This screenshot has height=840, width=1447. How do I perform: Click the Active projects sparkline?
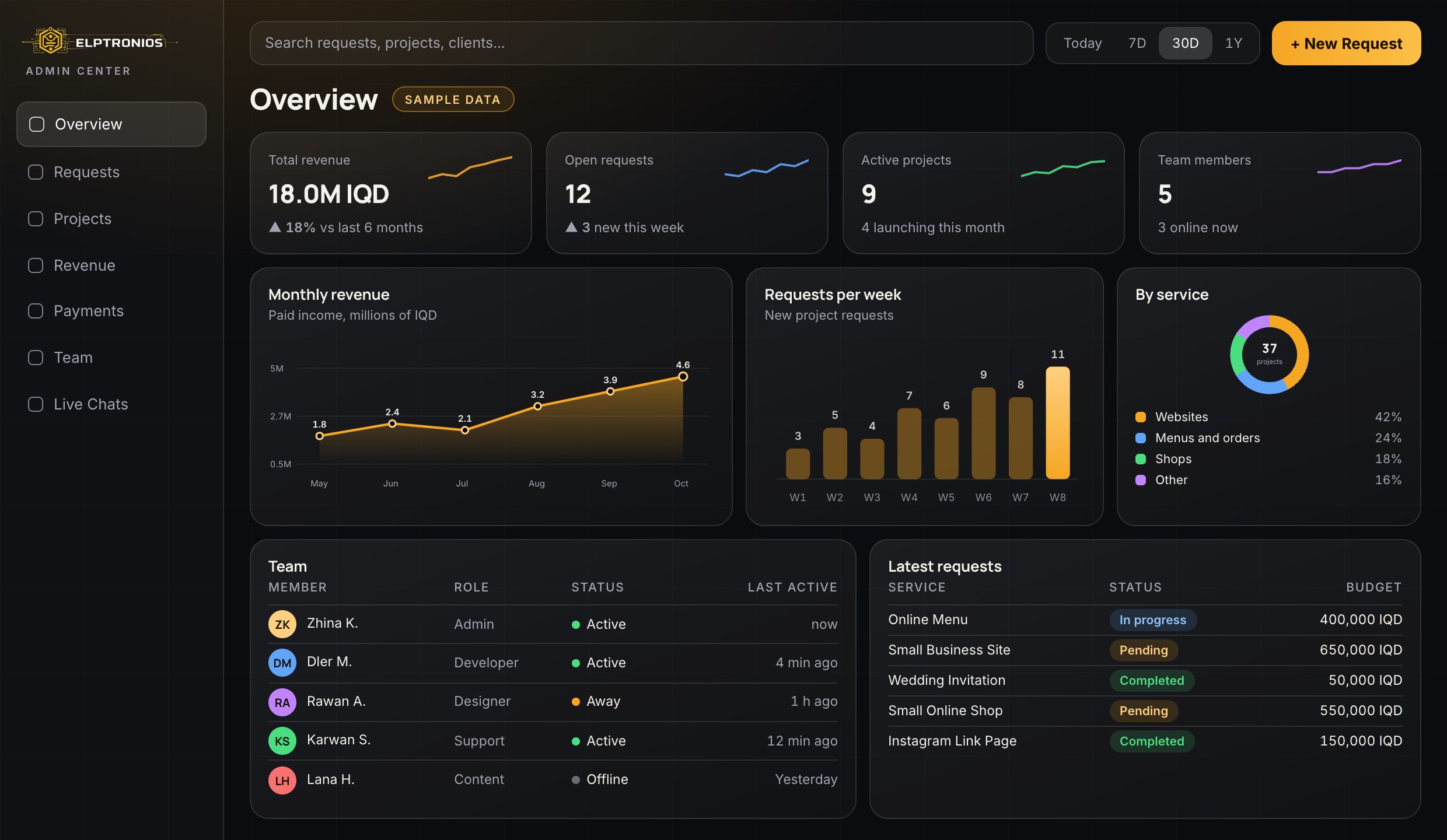[1063, 168]
